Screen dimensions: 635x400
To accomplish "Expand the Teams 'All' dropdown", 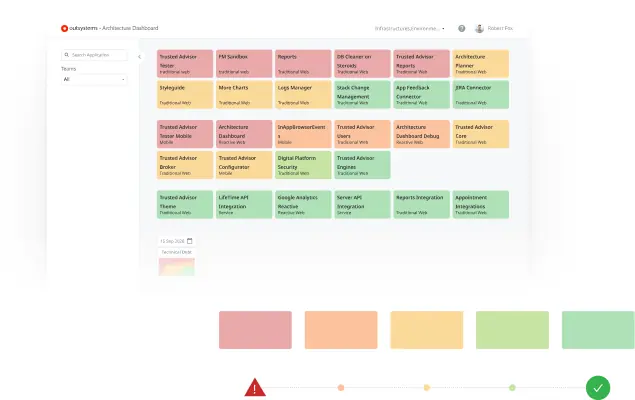I will coord(94,79).
